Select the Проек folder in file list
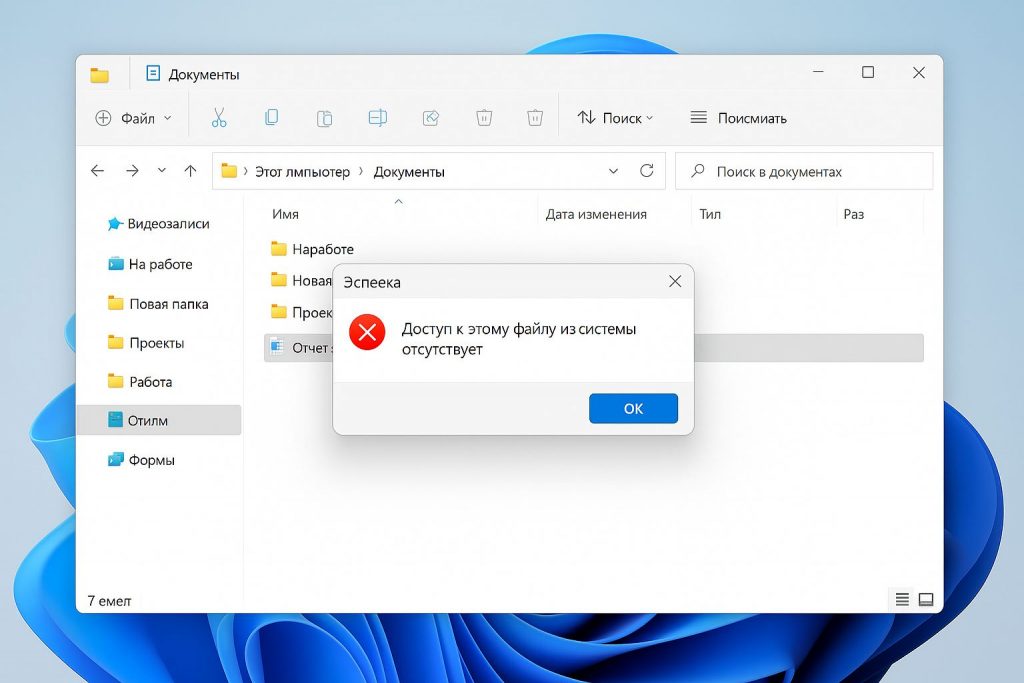 pos(301,312)
